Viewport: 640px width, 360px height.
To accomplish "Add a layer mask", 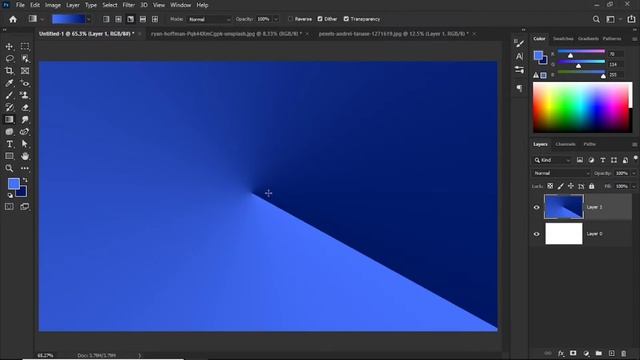I will (x=573, y=353).
